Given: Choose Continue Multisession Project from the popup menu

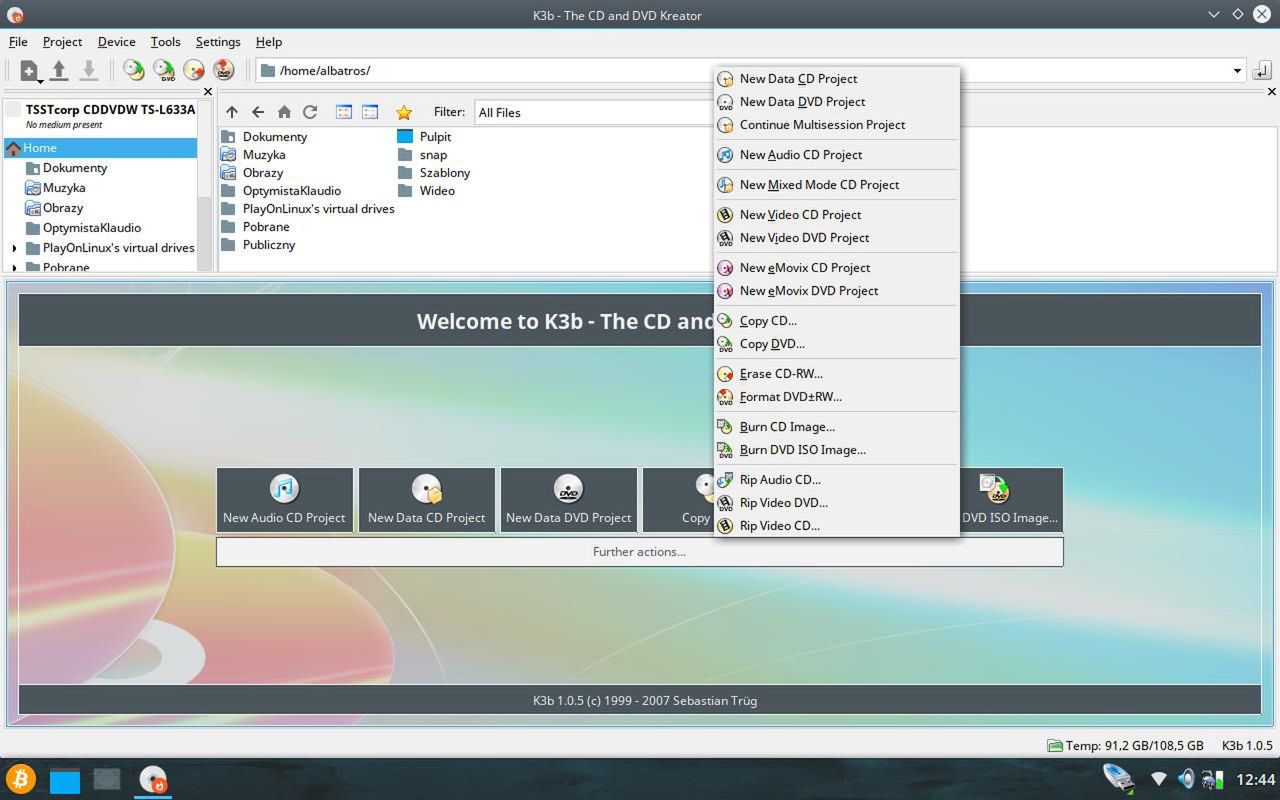Looking at the screenshot, I should [x=837, y=125].
